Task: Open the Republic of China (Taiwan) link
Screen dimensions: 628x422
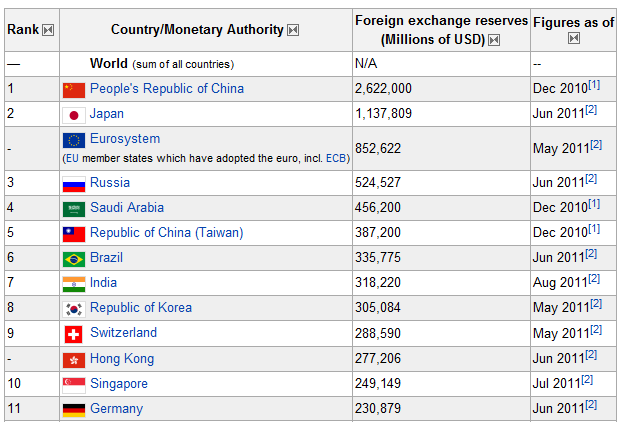Action: tap(167, 233)
